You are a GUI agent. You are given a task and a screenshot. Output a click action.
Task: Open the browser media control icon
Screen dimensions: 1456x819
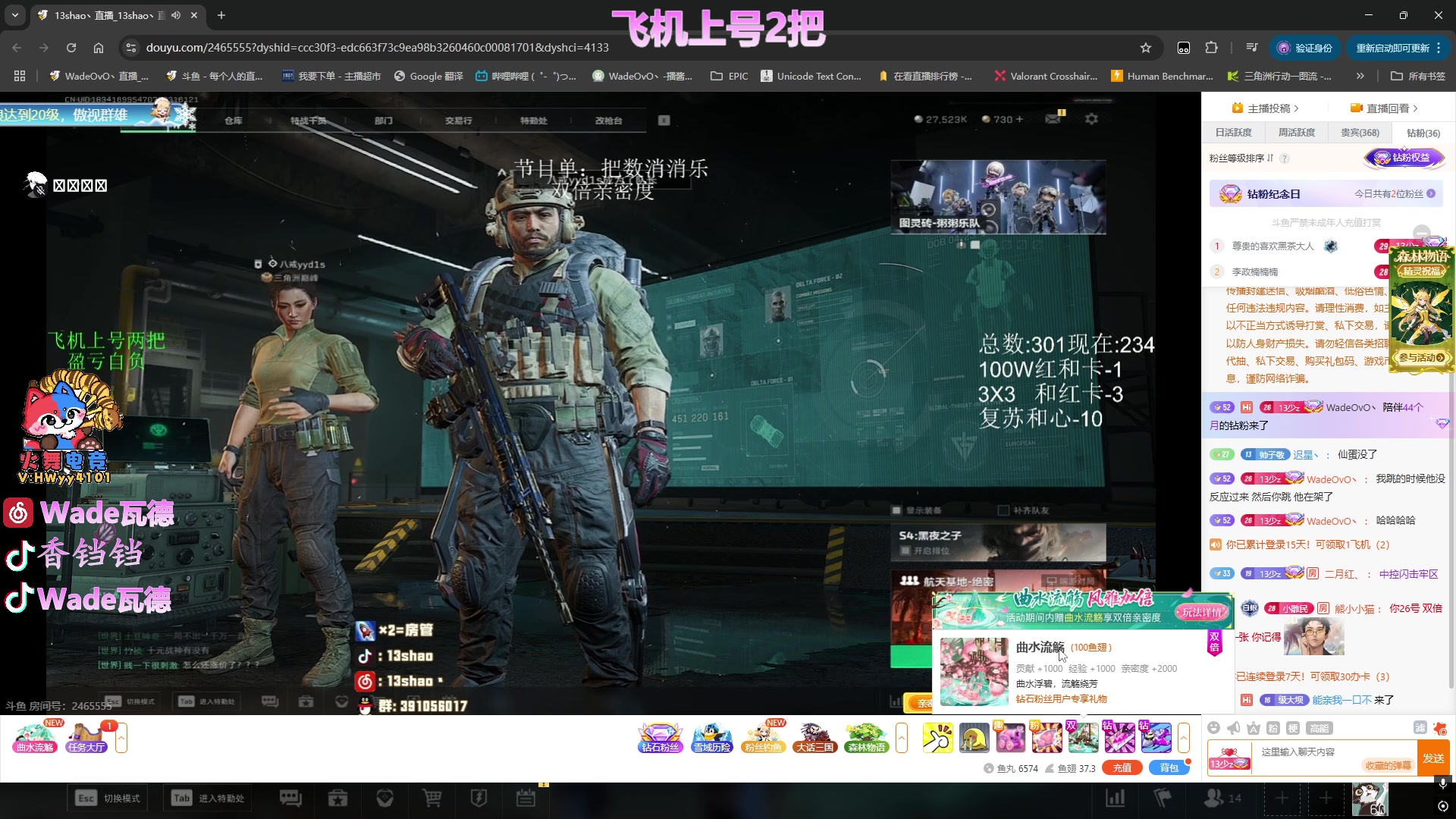click(1252, 48)
